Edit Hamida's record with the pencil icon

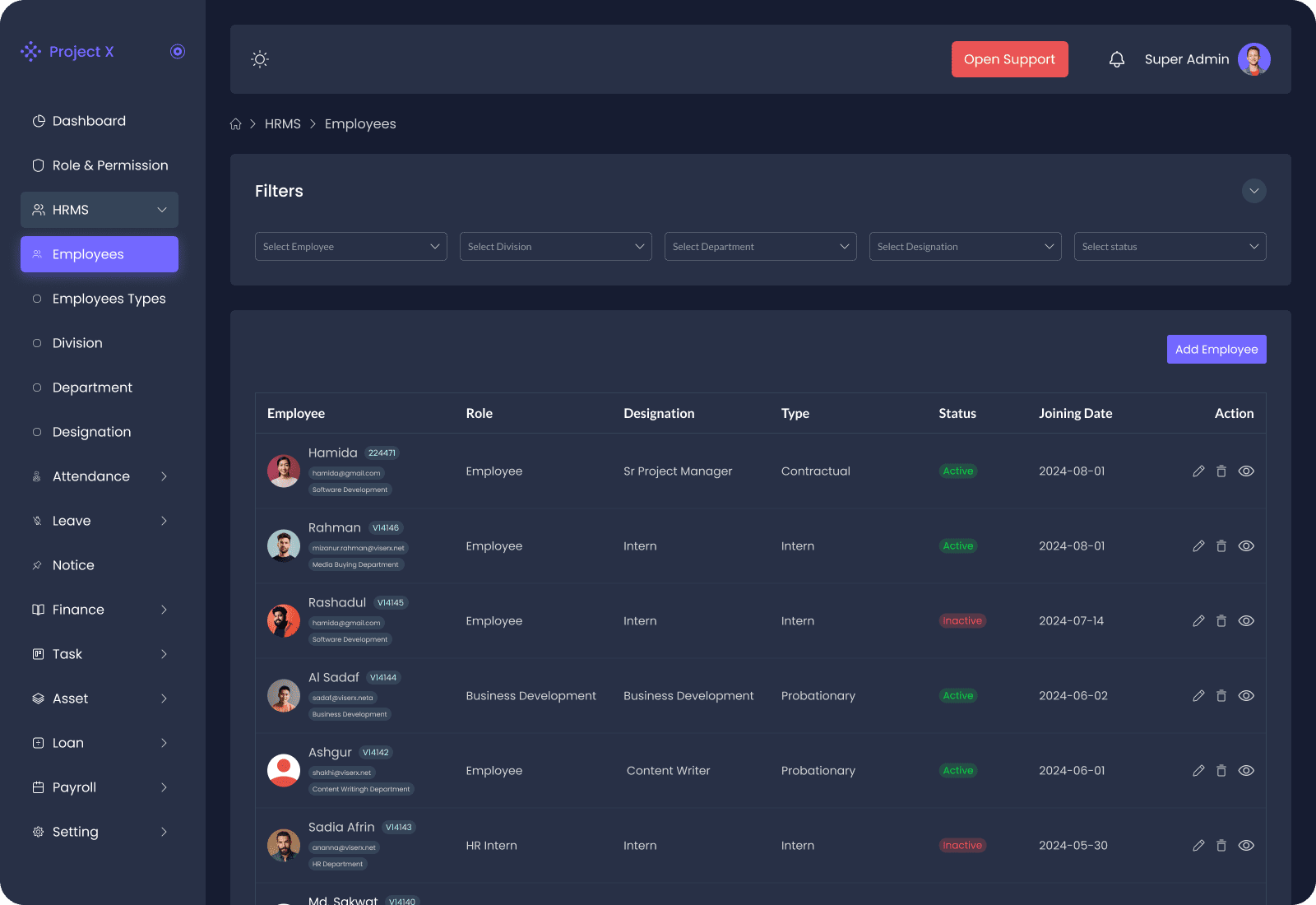pos(1198,471)
